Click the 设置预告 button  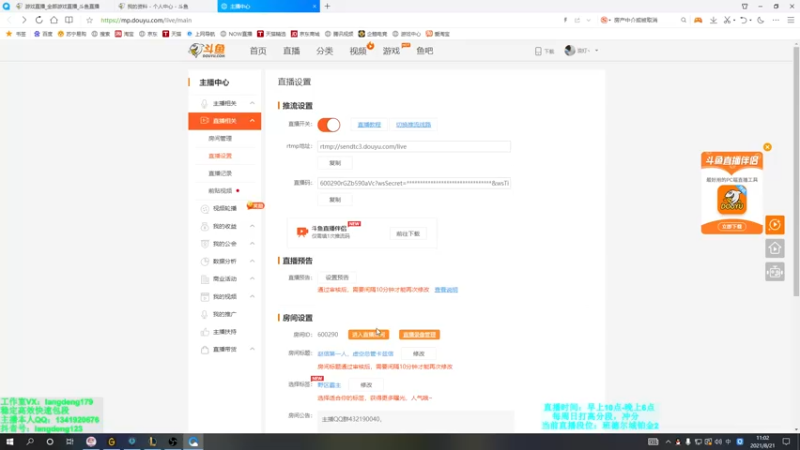(x=337, y=278)
